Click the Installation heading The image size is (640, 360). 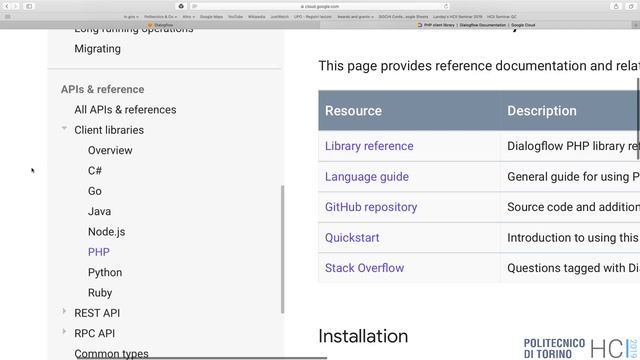click(363, 336)
